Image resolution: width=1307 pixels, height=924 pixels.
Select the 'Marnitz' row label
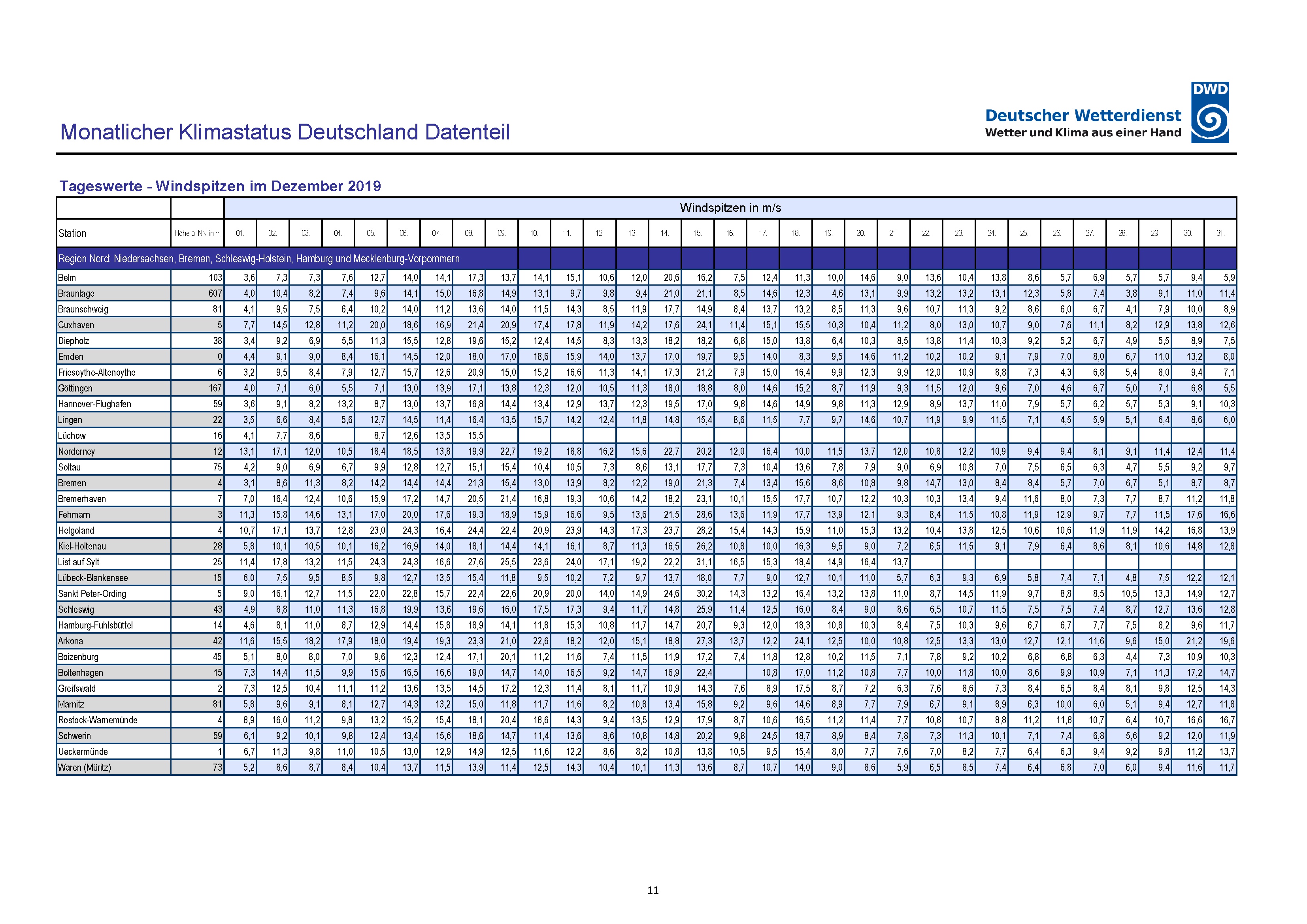tap(71, 704)
